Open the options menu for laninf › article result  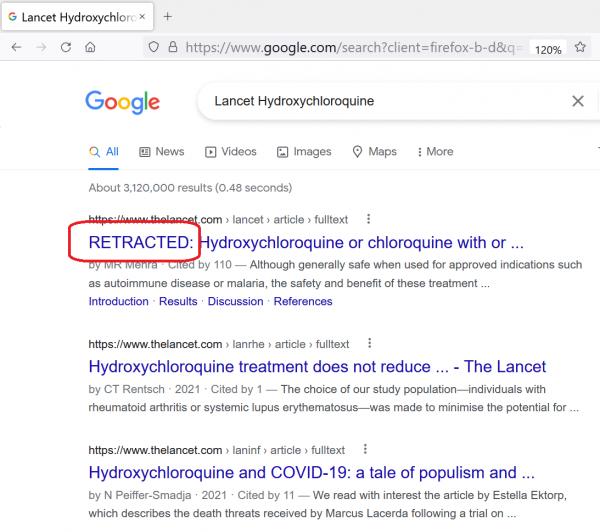pos(365,449)
